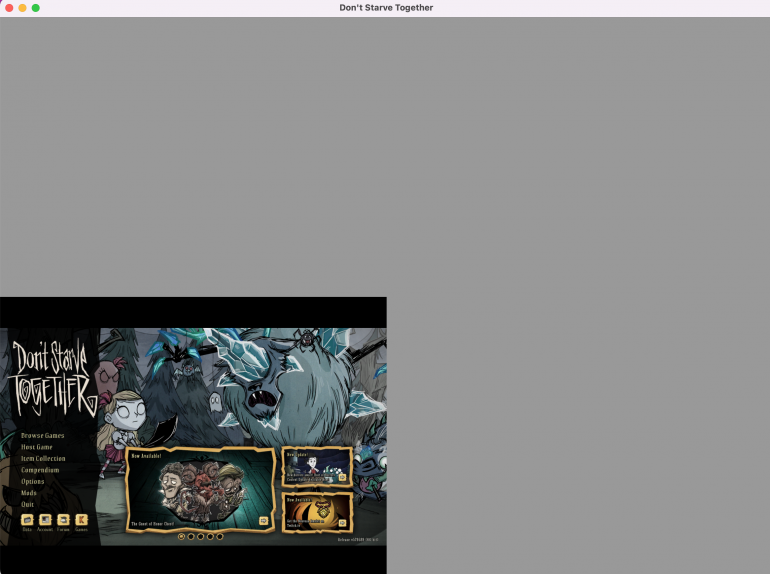Click arrow icon on the large Now Available card

click(x=264, y=520)
